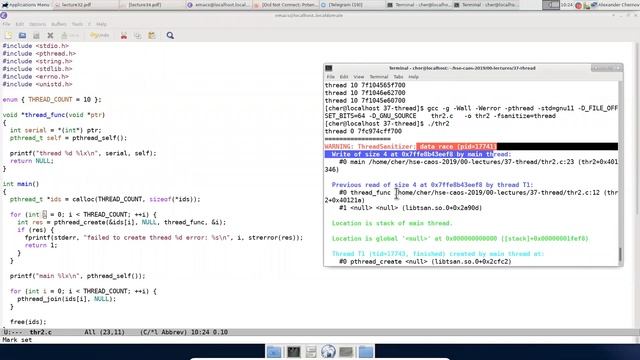This screenshot has height=360, width=640.
Task: Switch to first Terminal taskbar window
Action: (418, 5)
